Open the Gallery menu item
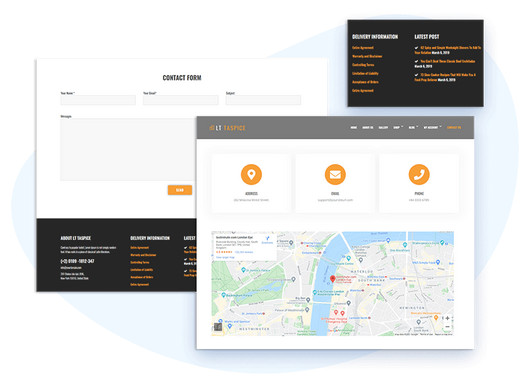This screenshot has width=531, height=387. coord(383,128)
